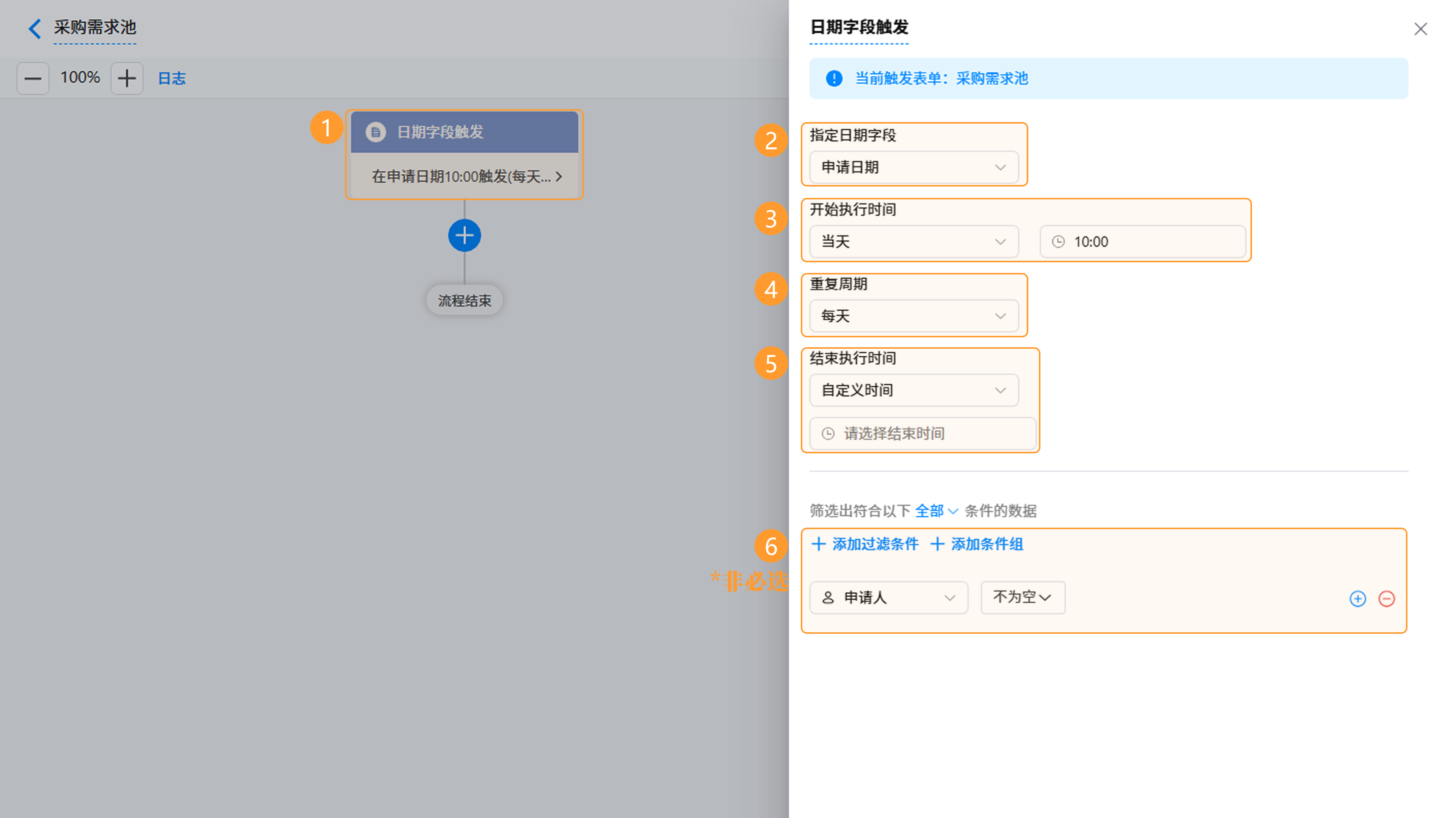Click the clock icon beside 10:00

pyautogui.click(x=1058, y=242)
